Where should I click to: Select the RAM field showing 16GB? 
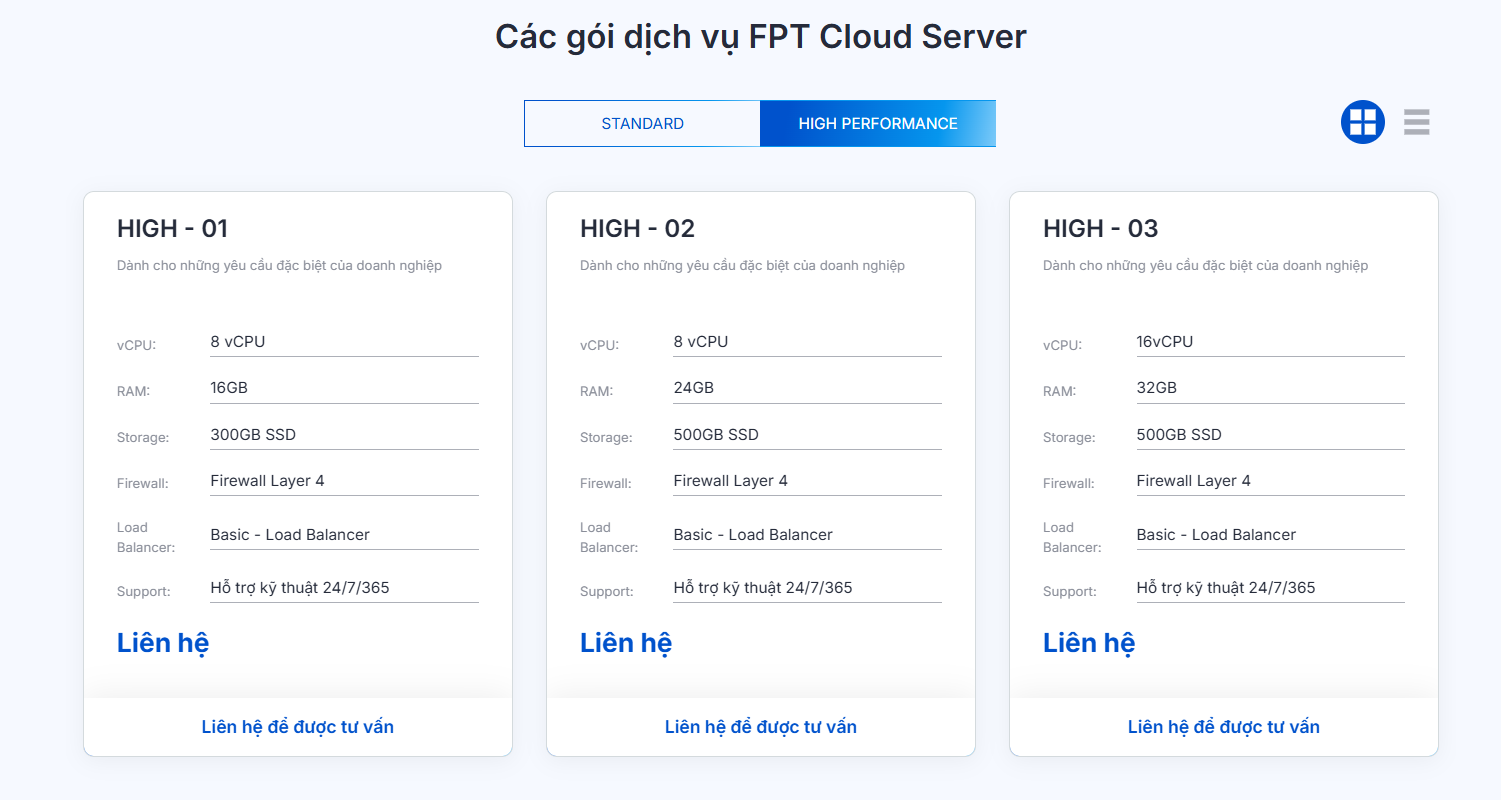click(x=344, y=388)
